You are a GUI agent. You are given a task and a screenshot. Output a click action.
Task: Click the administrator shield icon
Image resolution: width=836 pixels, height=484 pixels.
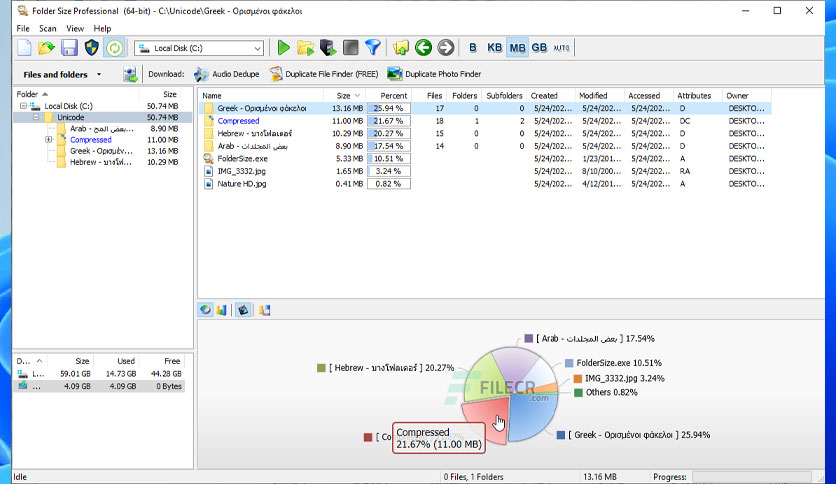[92, 48]
